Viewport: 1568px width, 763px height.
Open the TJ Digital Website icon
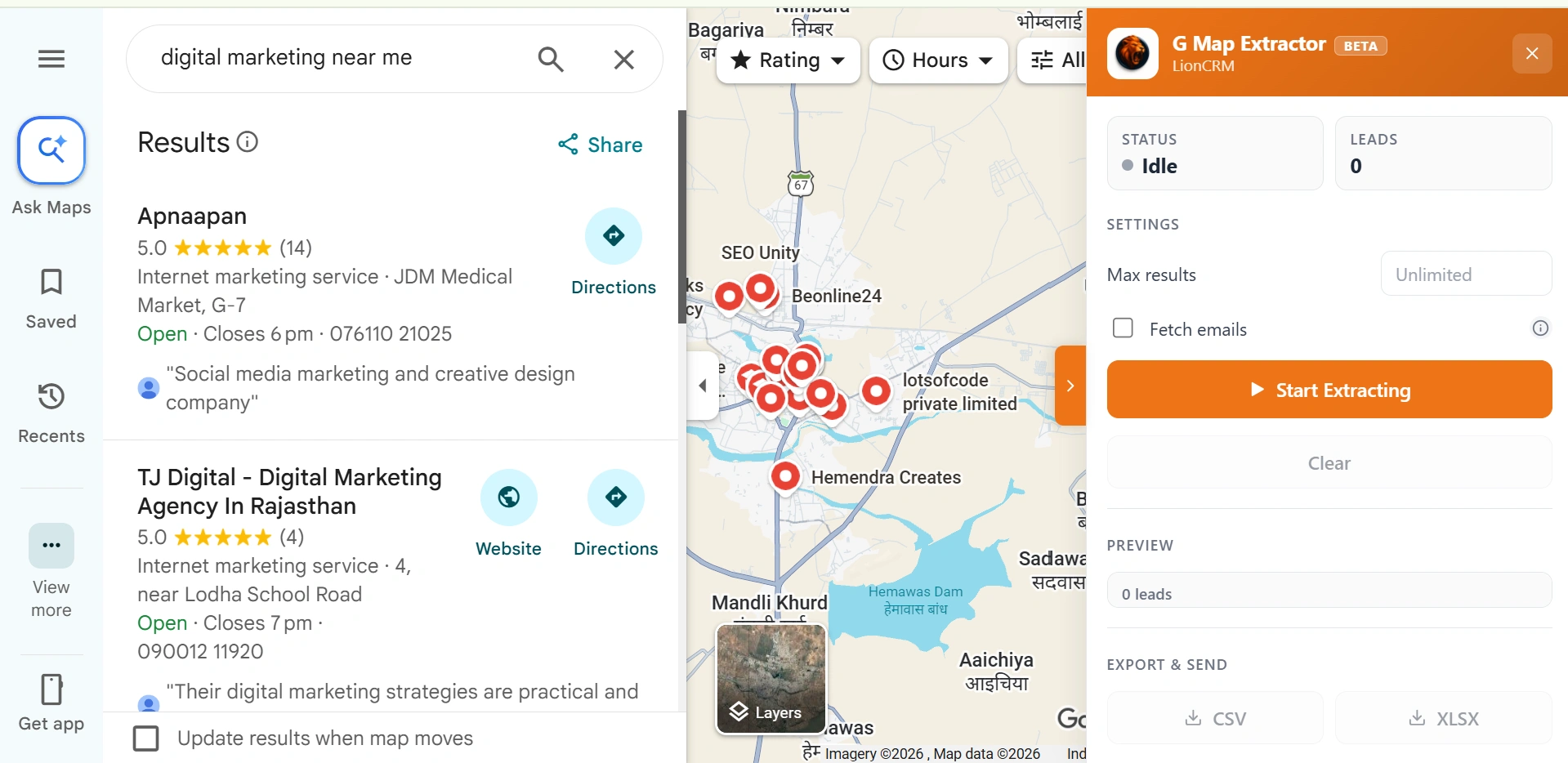coord(509,498)
